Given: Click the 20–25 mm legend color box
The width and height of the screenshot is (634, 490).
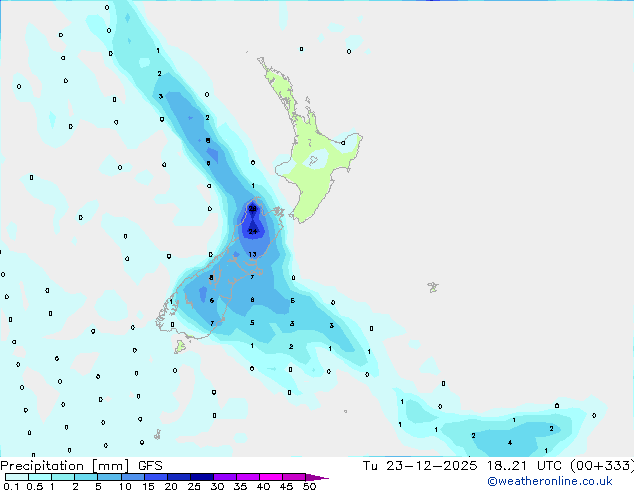Looking at the screenshot, I should coord(179,477).
